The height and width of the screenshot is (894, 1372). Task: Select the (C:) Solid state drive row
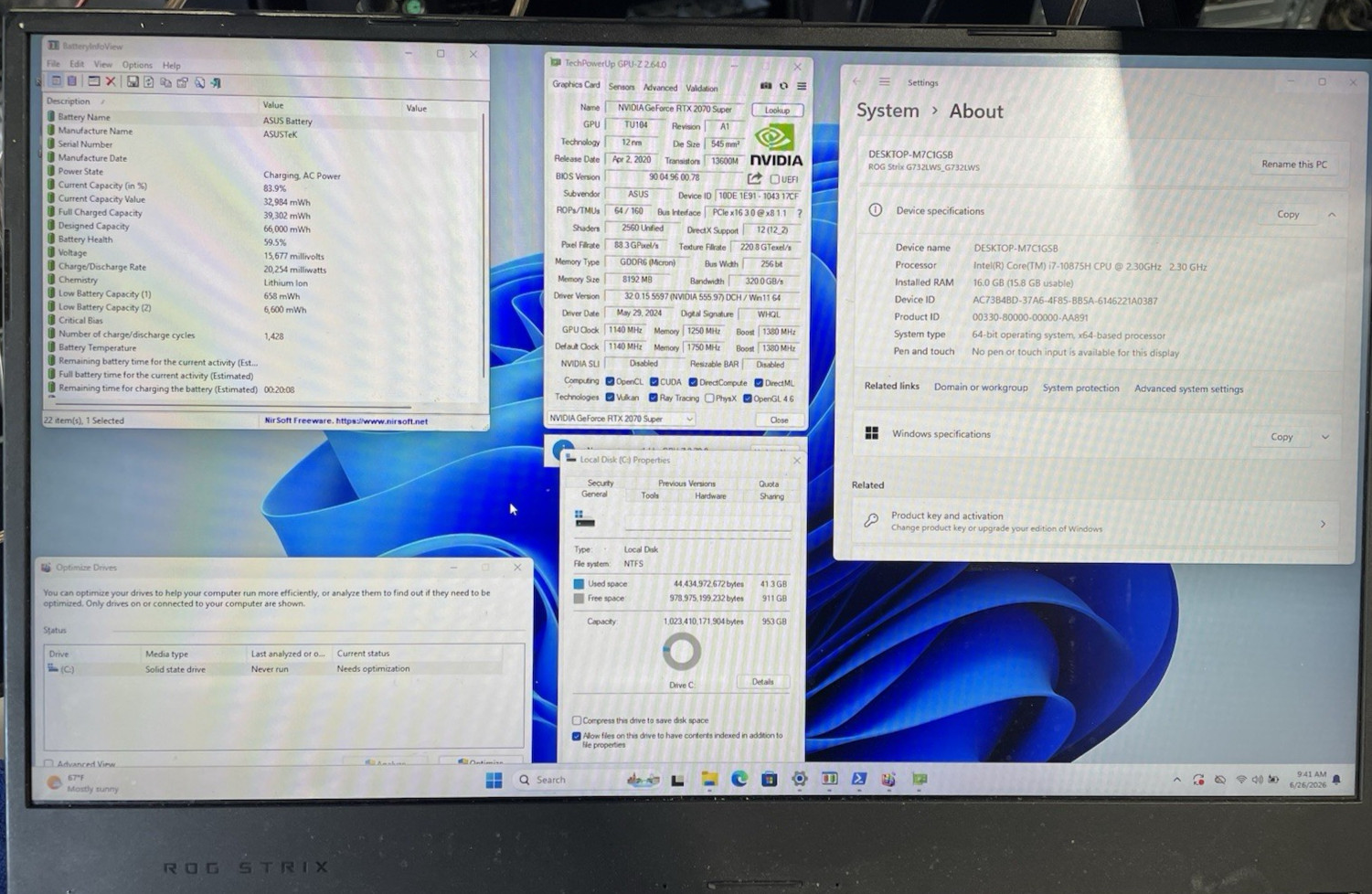pyautogui.click(x=274, y=669)
